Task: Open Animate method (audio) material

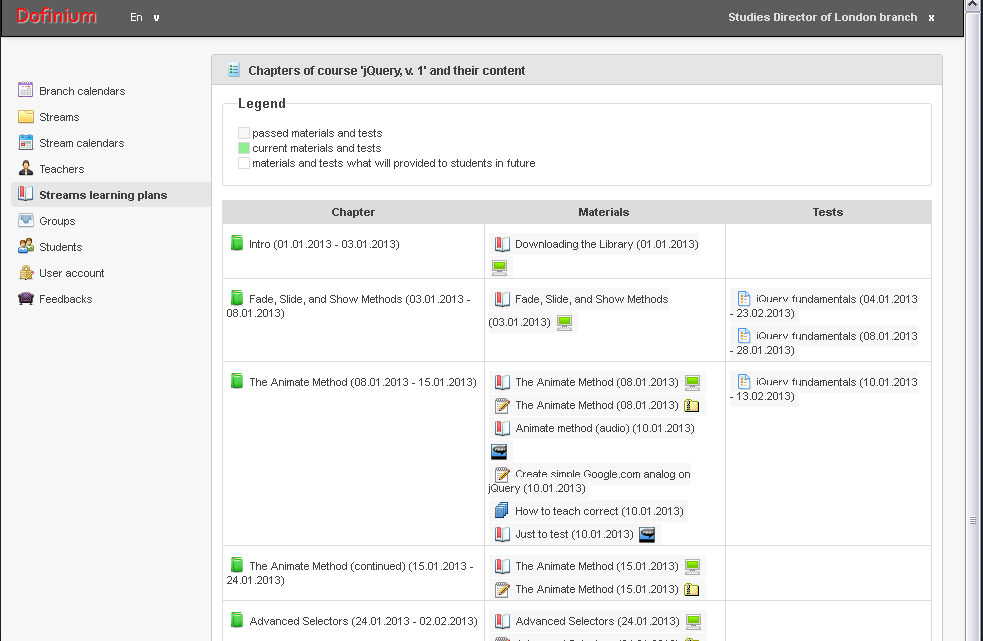Action: point(605,428)
